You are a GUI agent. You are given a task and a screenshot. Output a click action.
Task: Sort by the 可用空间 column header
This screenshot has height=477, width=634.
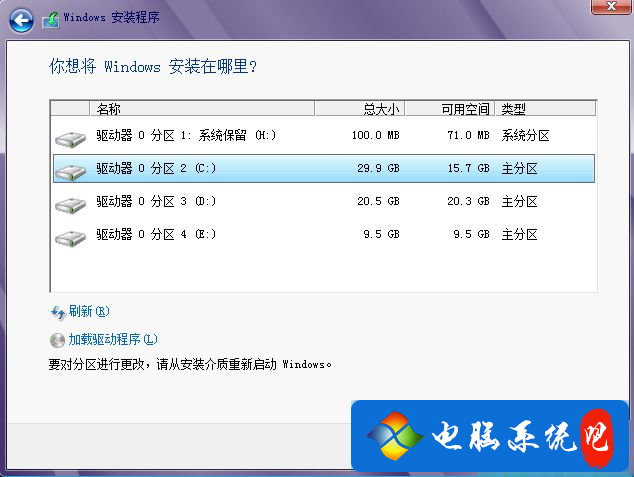(450, 109)
